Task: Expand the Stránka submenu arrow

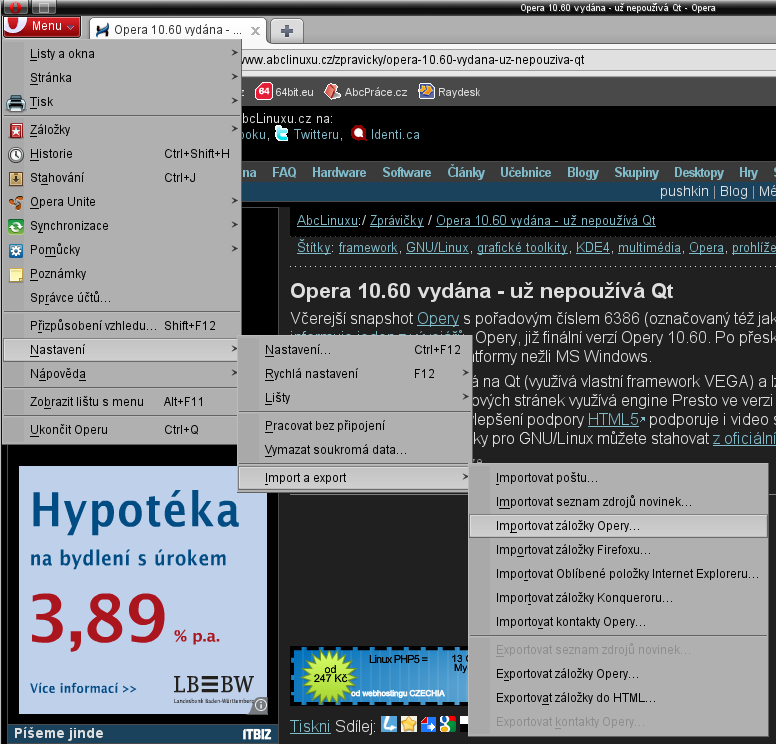Action: click(x=235, y=76)
